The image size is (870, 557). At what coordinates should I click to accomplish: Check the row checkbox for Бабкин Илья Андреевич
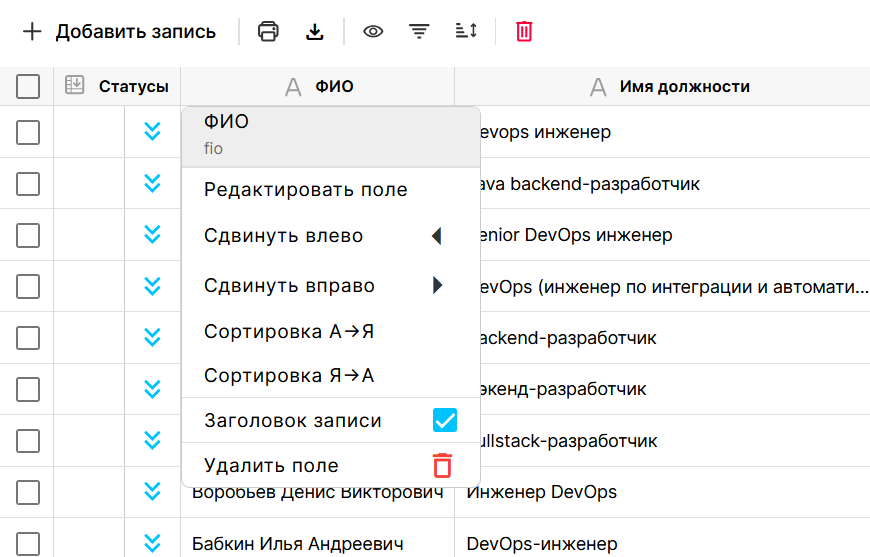click(x=28, y=543)
